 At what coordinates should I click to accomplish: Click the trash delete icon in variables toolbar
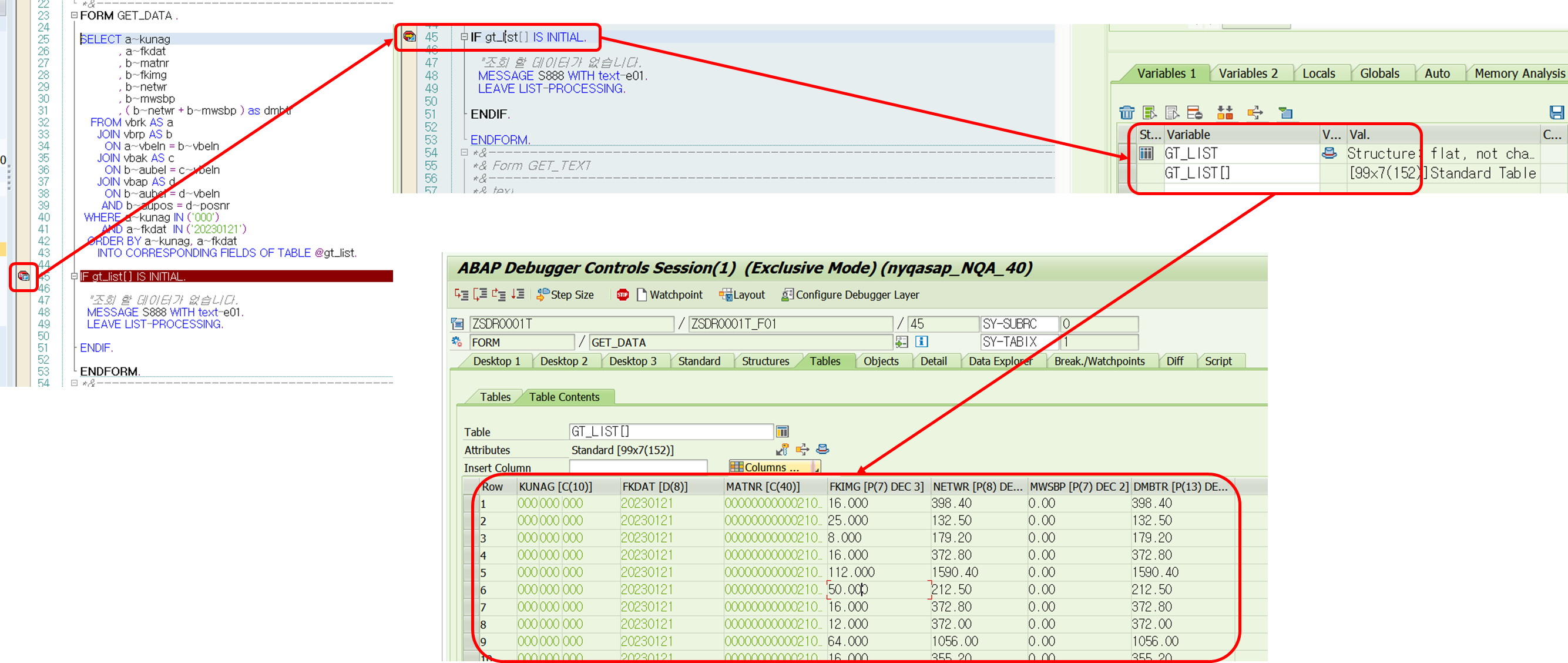point(1127,113)
